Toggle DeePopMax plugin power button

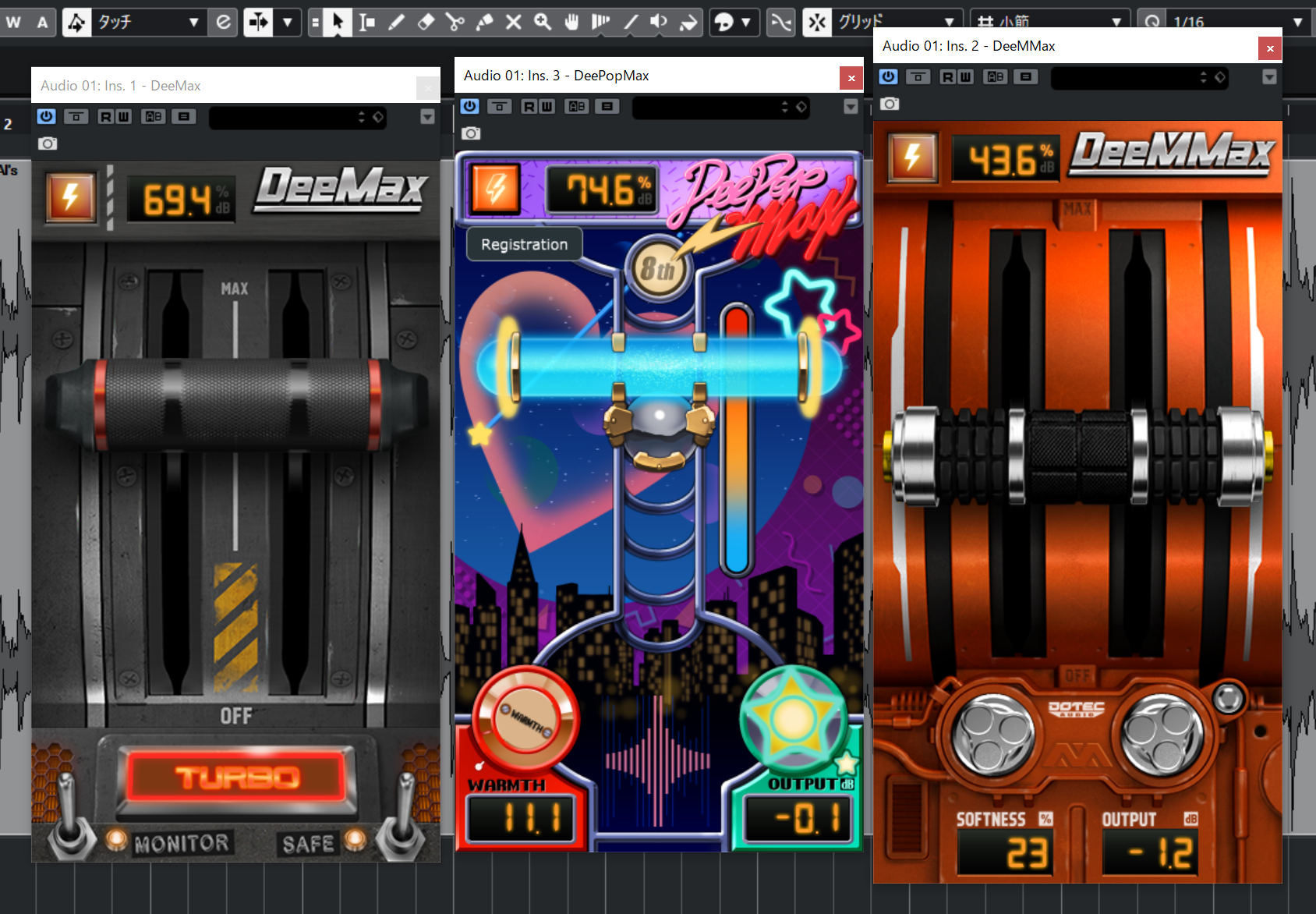click(x=469, y=107)
